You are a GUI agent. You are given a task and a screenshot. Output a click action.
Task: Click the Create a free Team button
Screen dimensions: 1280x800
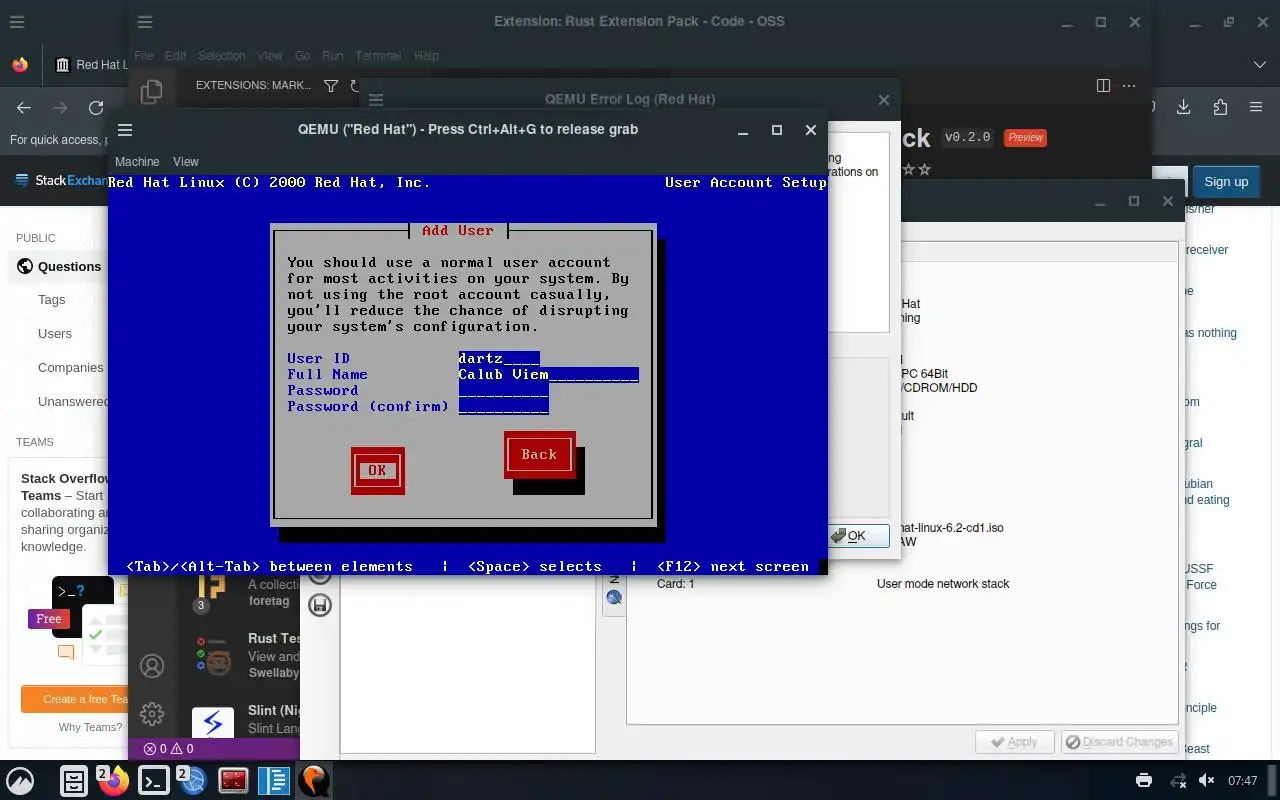coord(75,699)
